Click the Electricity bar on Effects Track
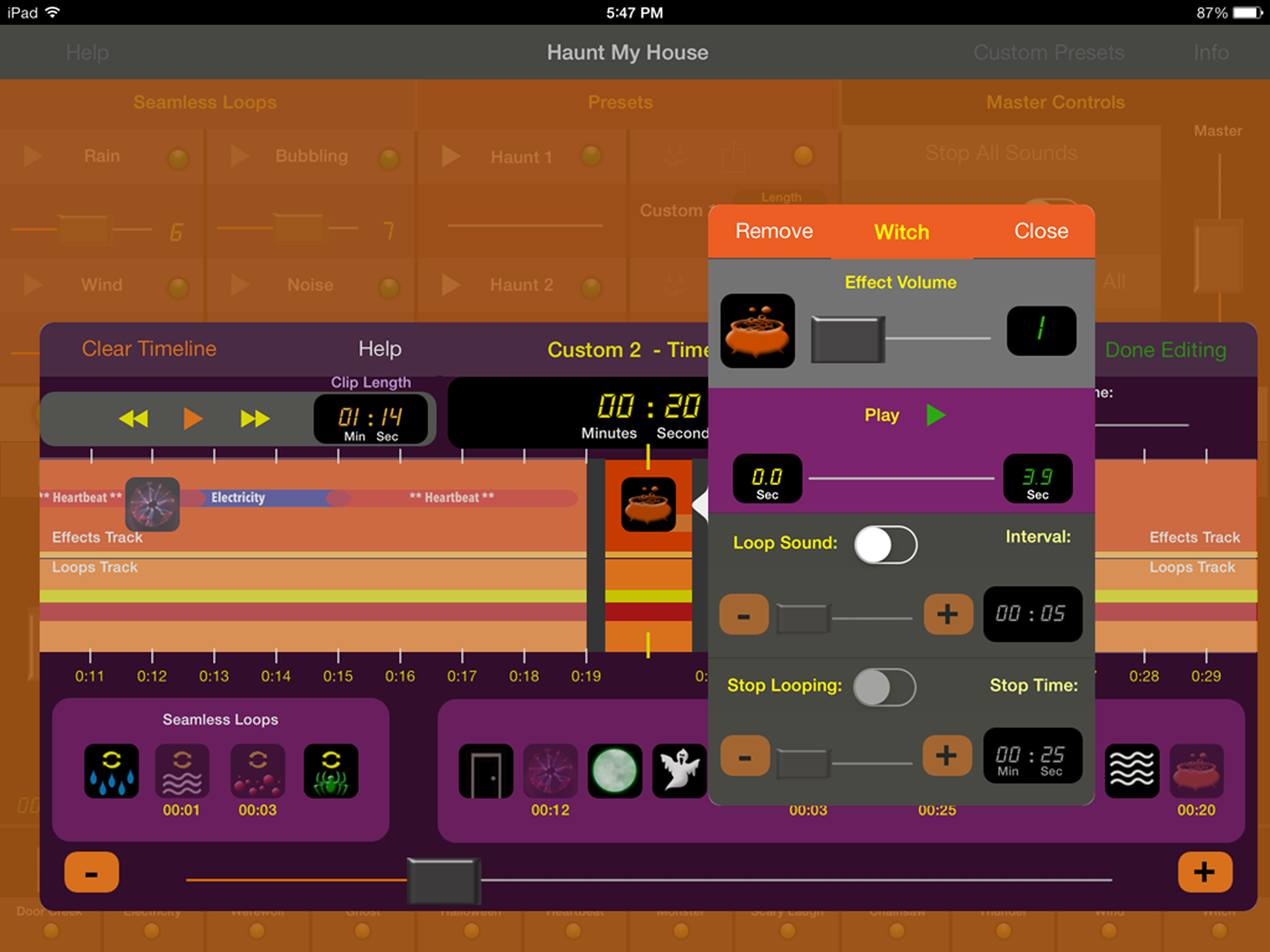Image resolution: width=1270 pixels, height=952 pixels. tap(265, 498)
